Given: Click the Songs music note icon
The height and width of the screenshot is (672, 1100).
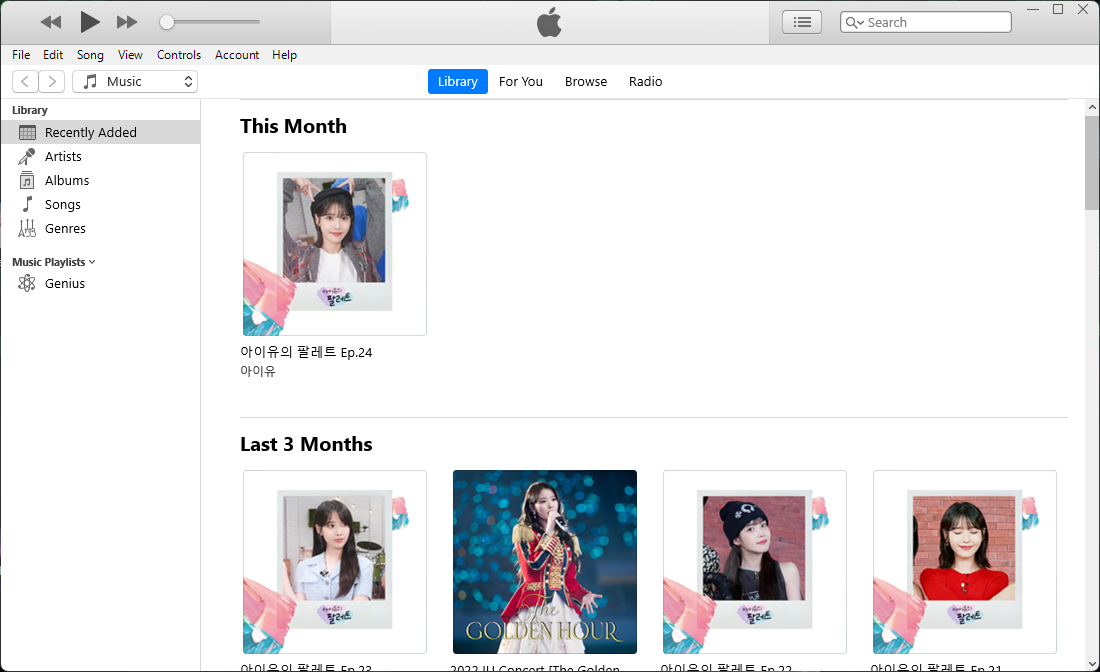Looking at the screenshot, I should pos(27,204).
